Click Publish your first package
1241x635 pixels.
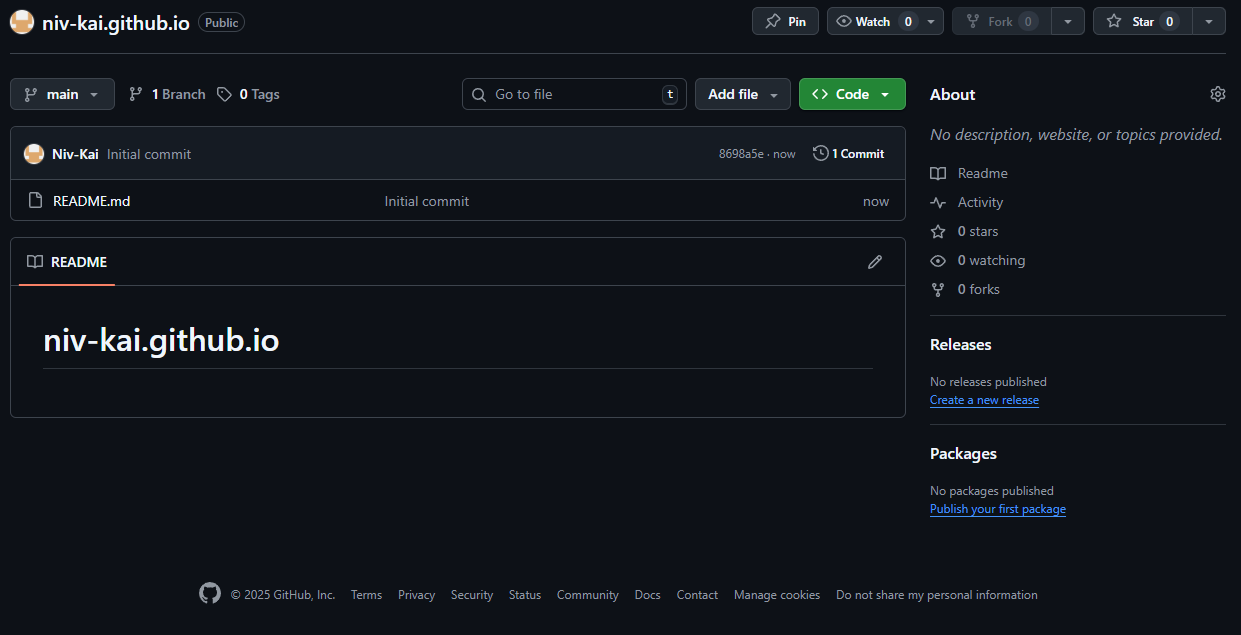pos(998,509)
